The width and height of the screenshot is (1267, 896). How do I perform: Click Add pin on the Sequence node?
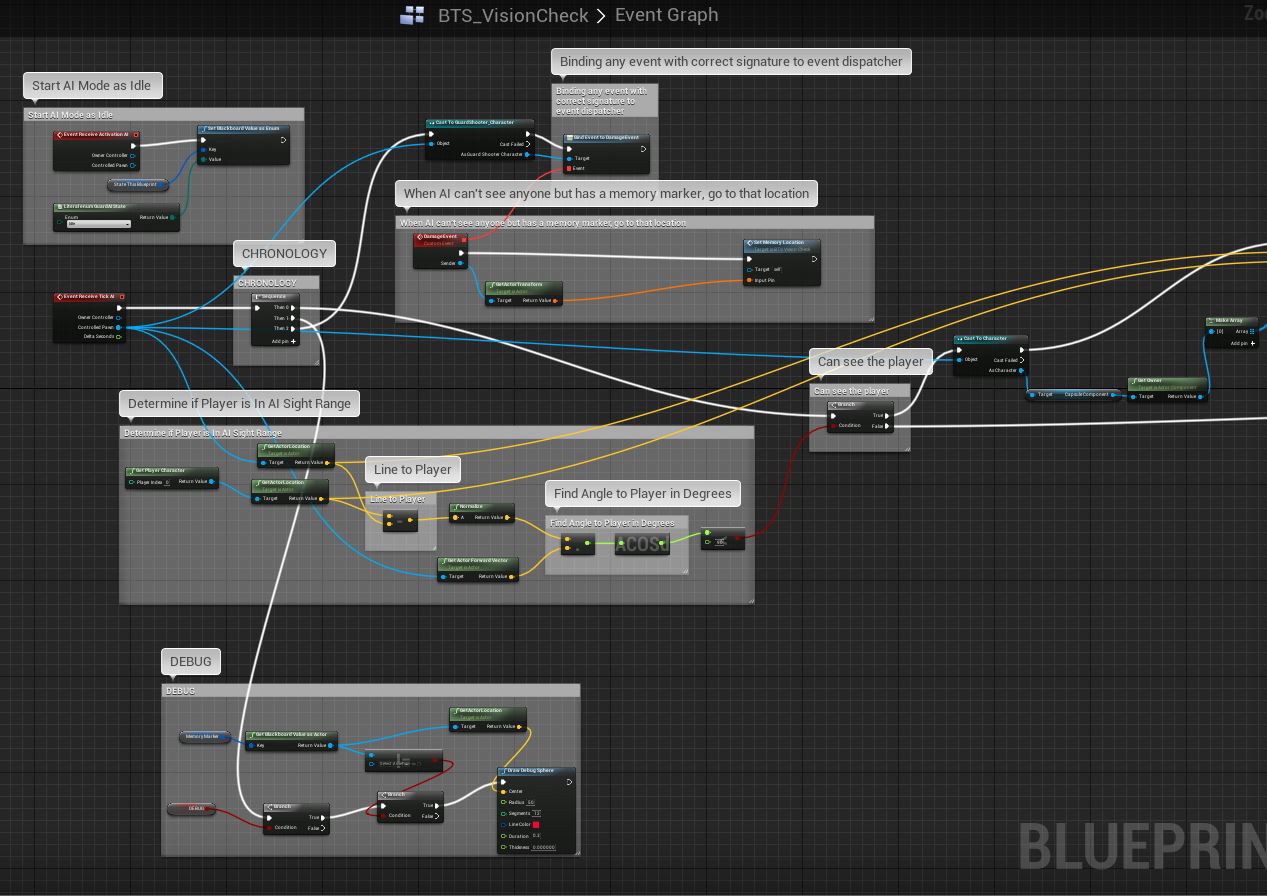(284, 341)
